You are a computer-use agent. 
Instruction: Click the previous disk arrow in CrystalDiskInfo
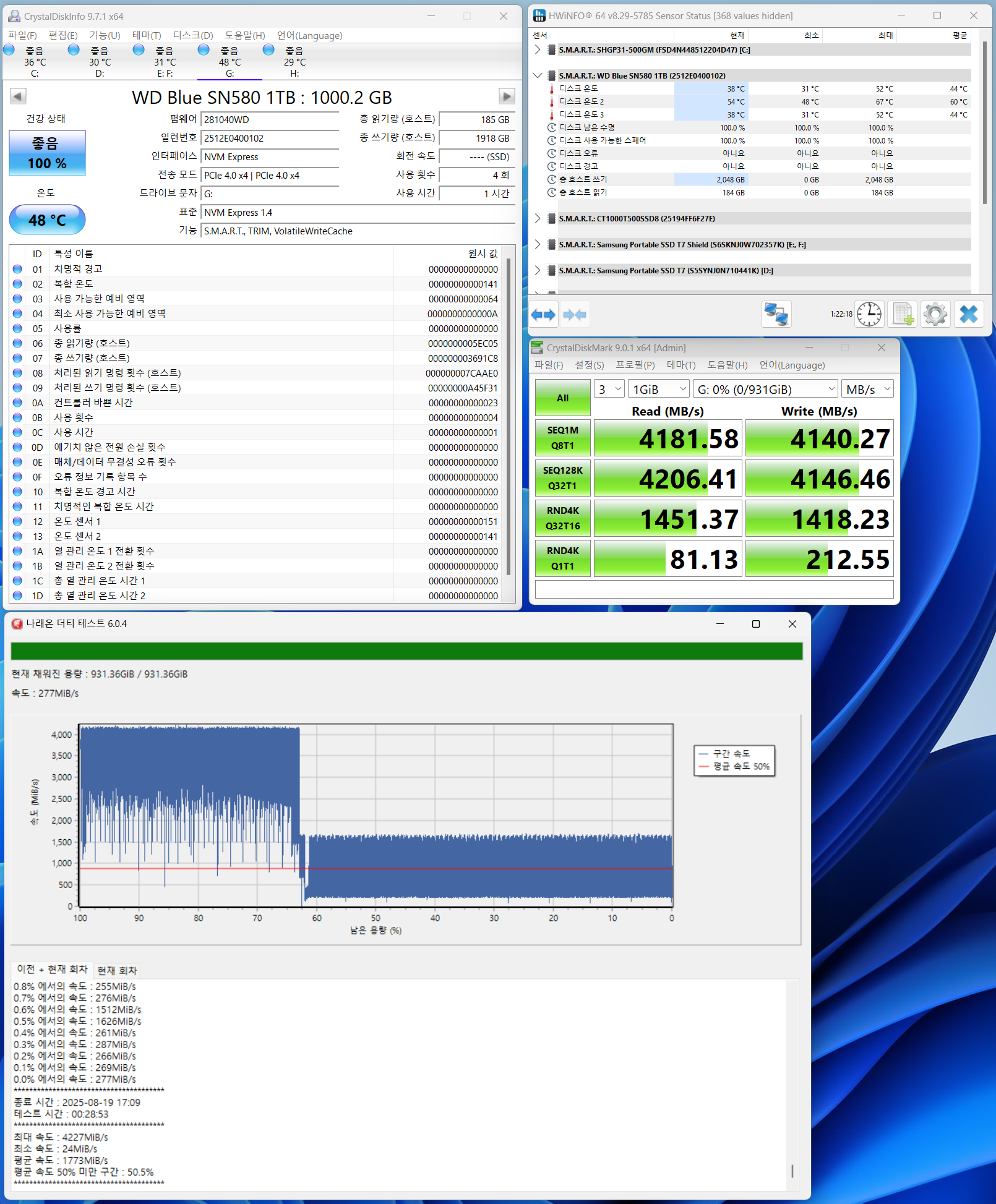pyautogui.click(x=18, y=96)
